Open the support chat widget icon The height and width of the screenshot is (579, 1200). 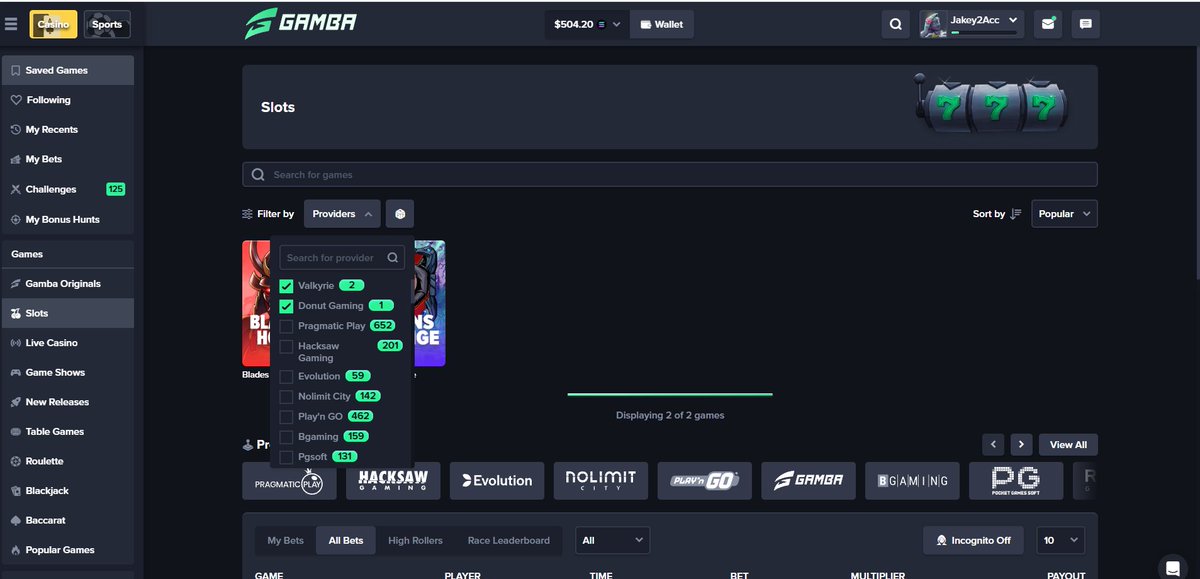click(x=1172, y=566)
